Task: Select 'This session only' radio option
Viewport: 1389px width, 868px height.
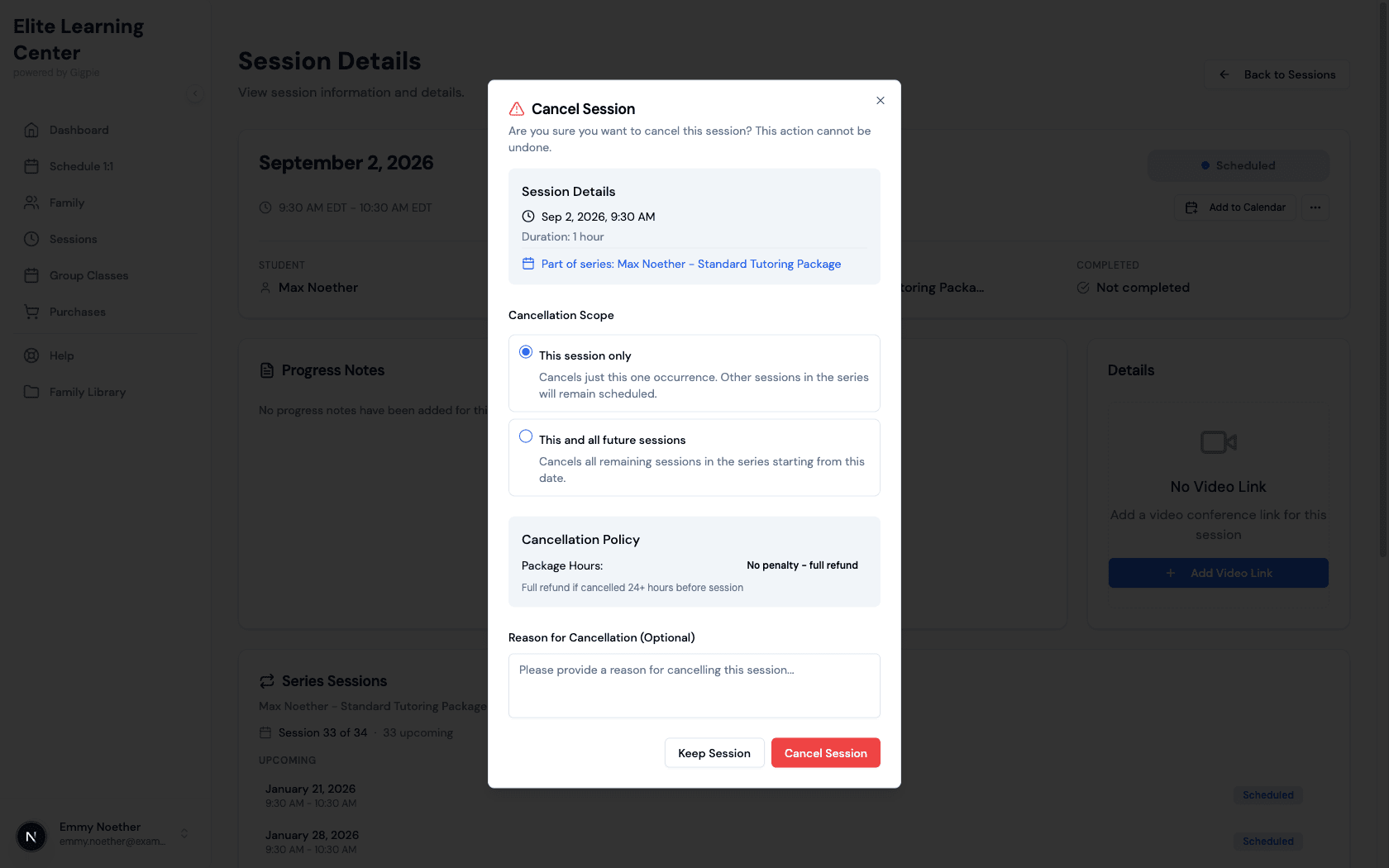Action: point(526,352)
